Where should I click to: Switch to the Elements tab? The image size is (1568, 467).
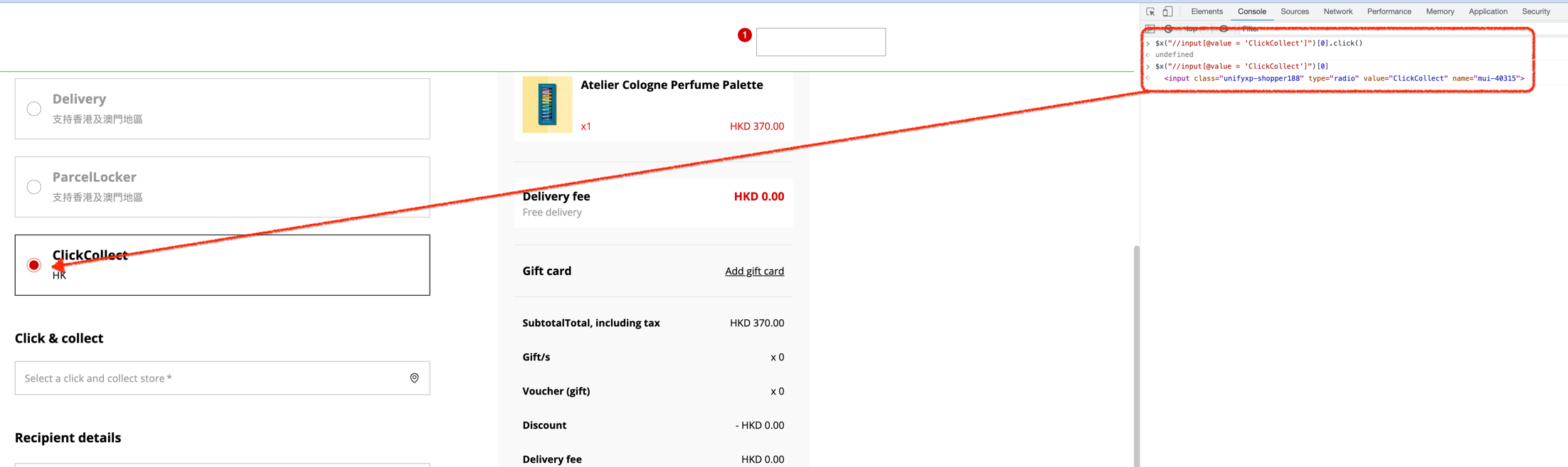1207,11
